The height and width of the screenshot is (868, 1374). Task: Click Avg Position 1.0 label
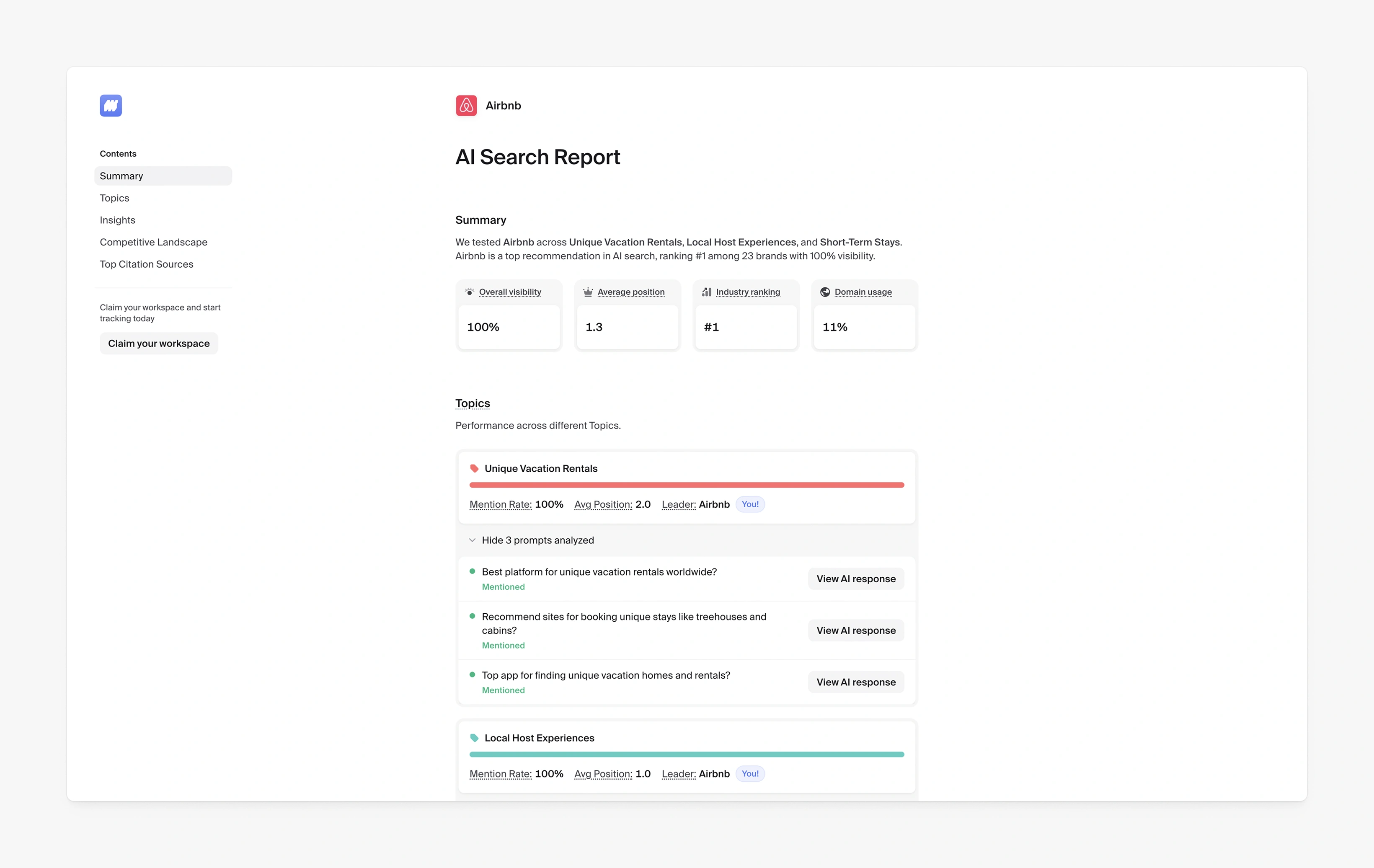pos(603,774)
